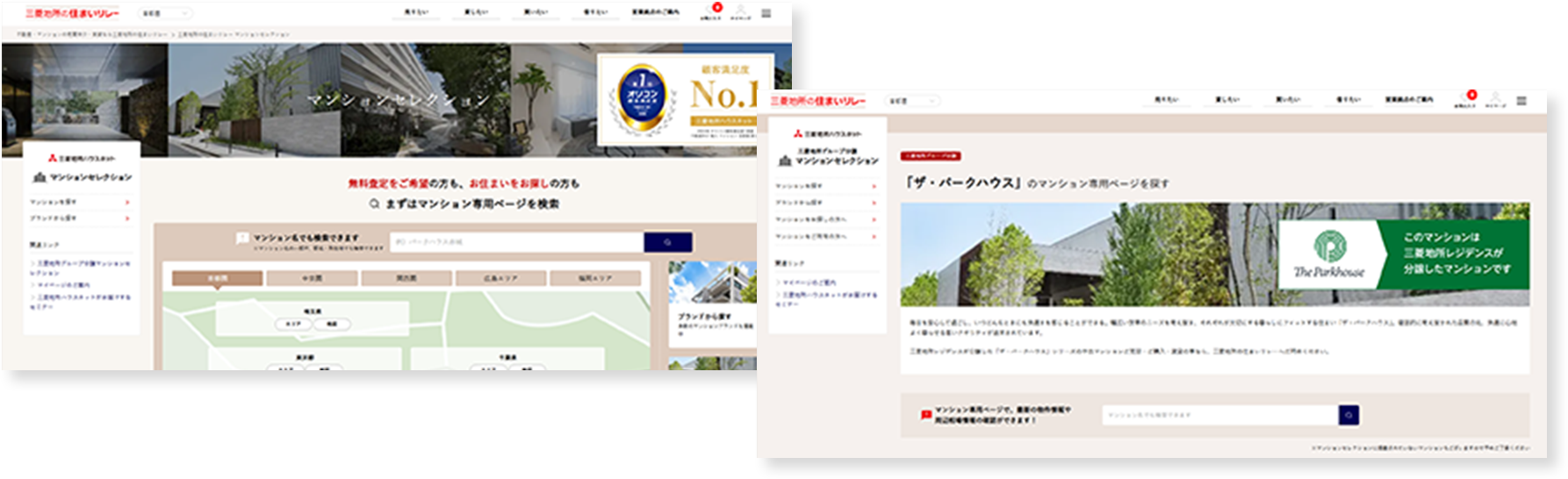The width and height of the screenshot is (1568, 479).
Task: Click 三菱地所の住まいリレー logo in left window
Action: 72,13
